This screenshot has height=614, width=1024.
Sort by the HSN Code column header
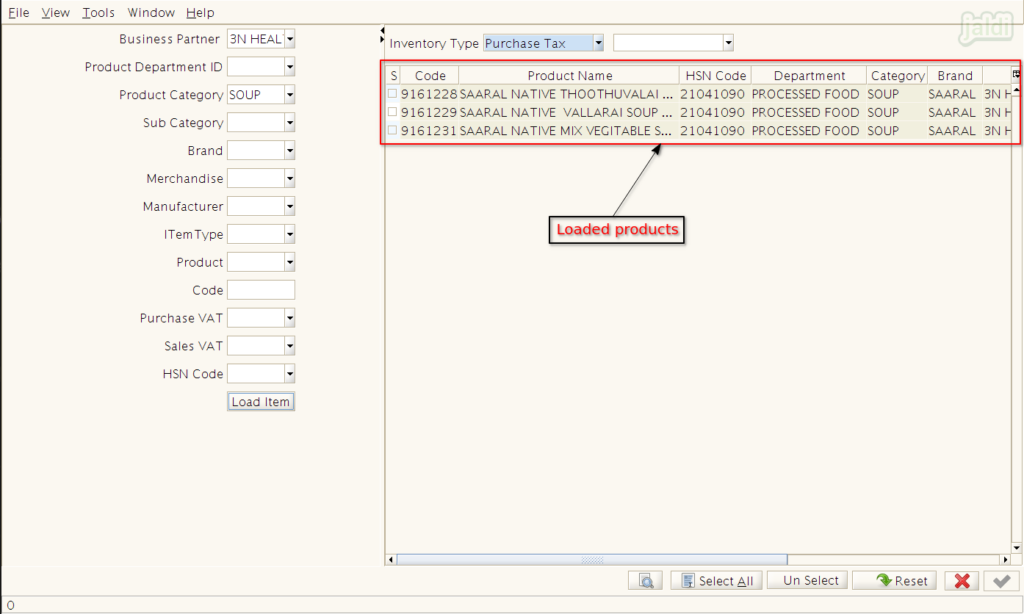tap(715, 75)
